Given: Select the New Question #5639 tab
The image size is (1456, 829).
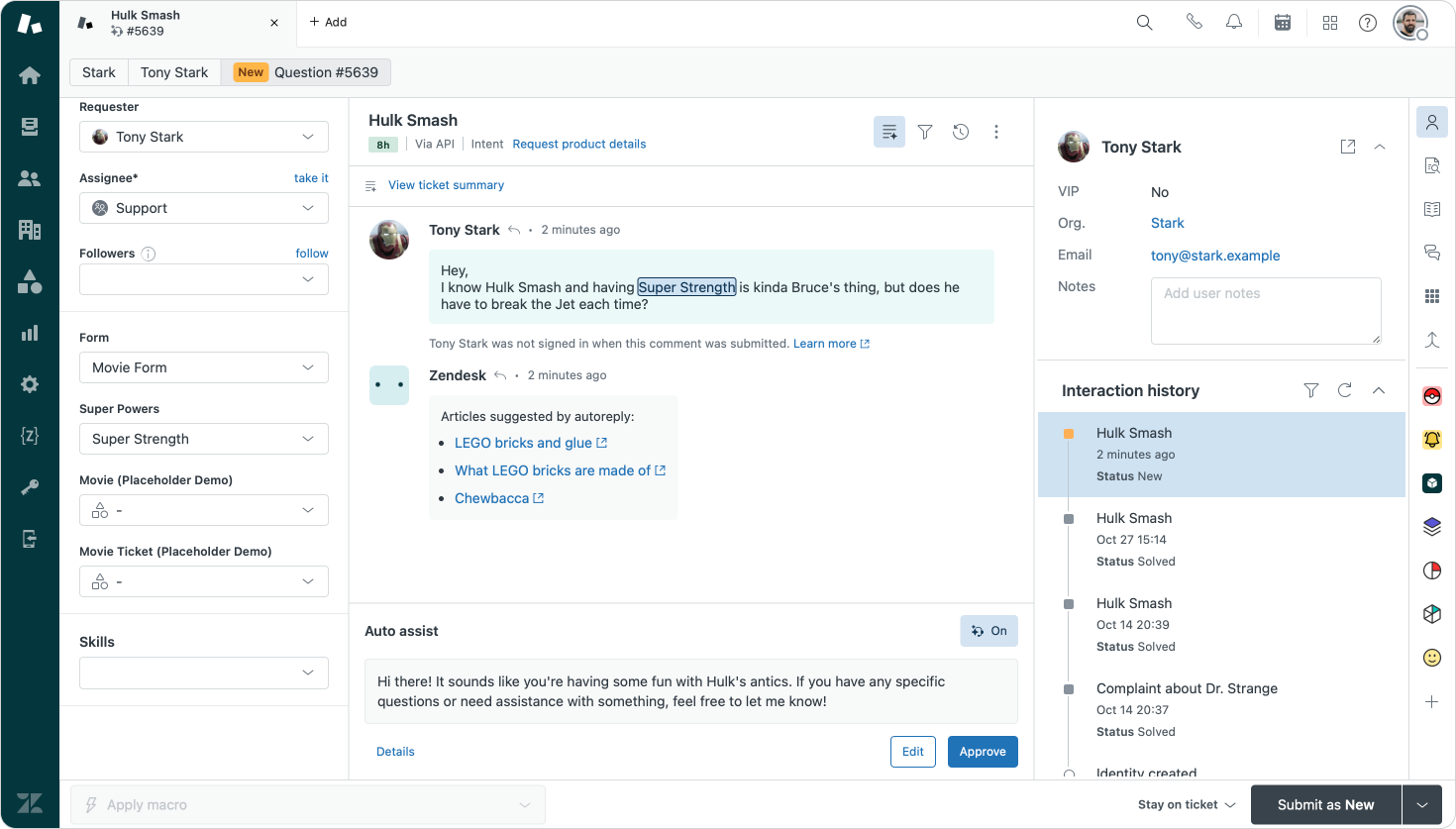Looking at the screenshot, I should [x=306, y=72].
